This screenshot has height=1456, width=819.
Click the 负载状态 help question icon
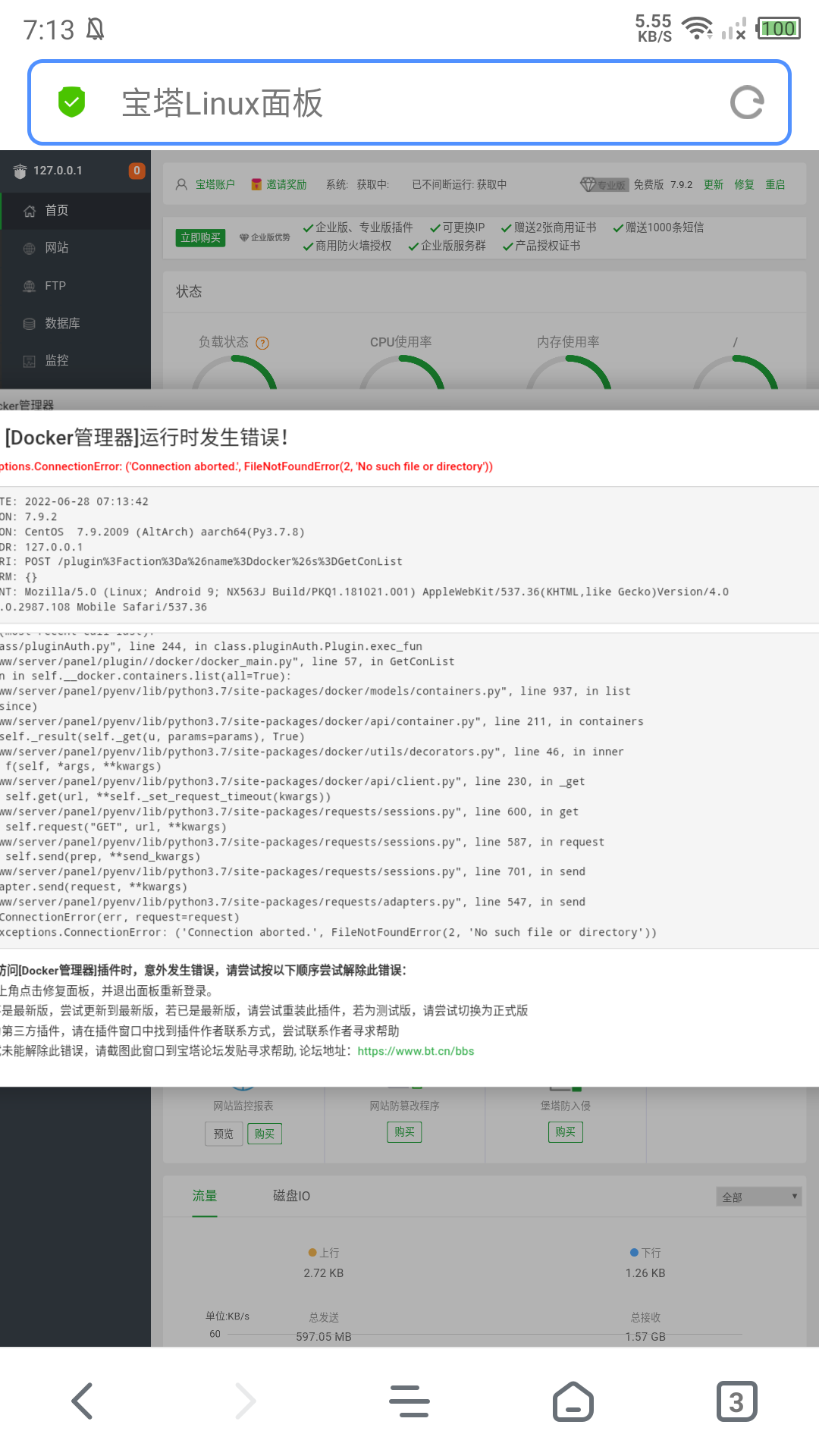click(262, 343)
